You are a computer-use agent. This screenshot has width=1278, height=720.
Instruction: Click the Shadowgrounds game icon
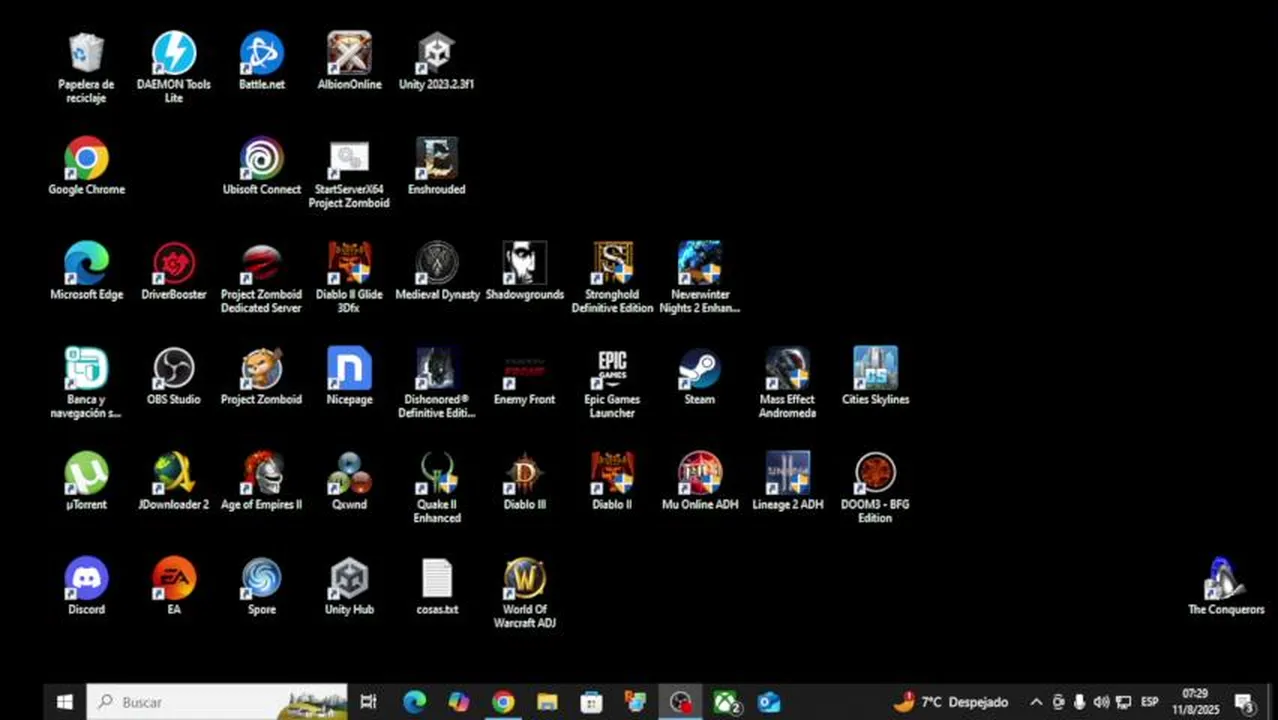[x=524, y=271]
